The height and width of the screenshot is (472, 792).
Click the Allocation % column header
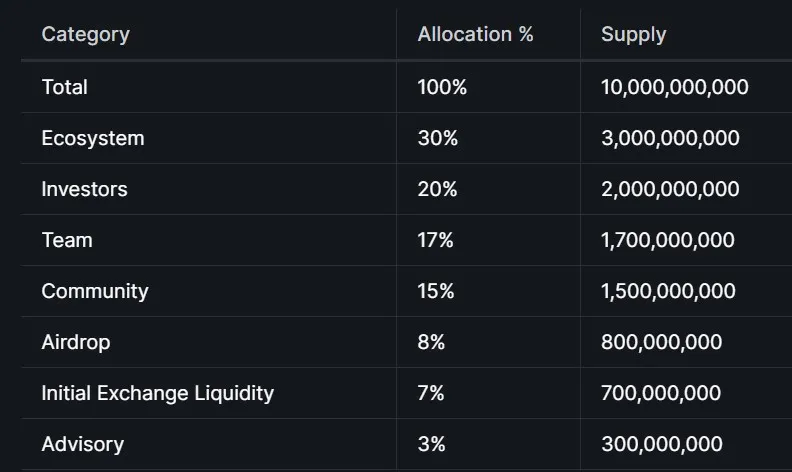[475, 35]
